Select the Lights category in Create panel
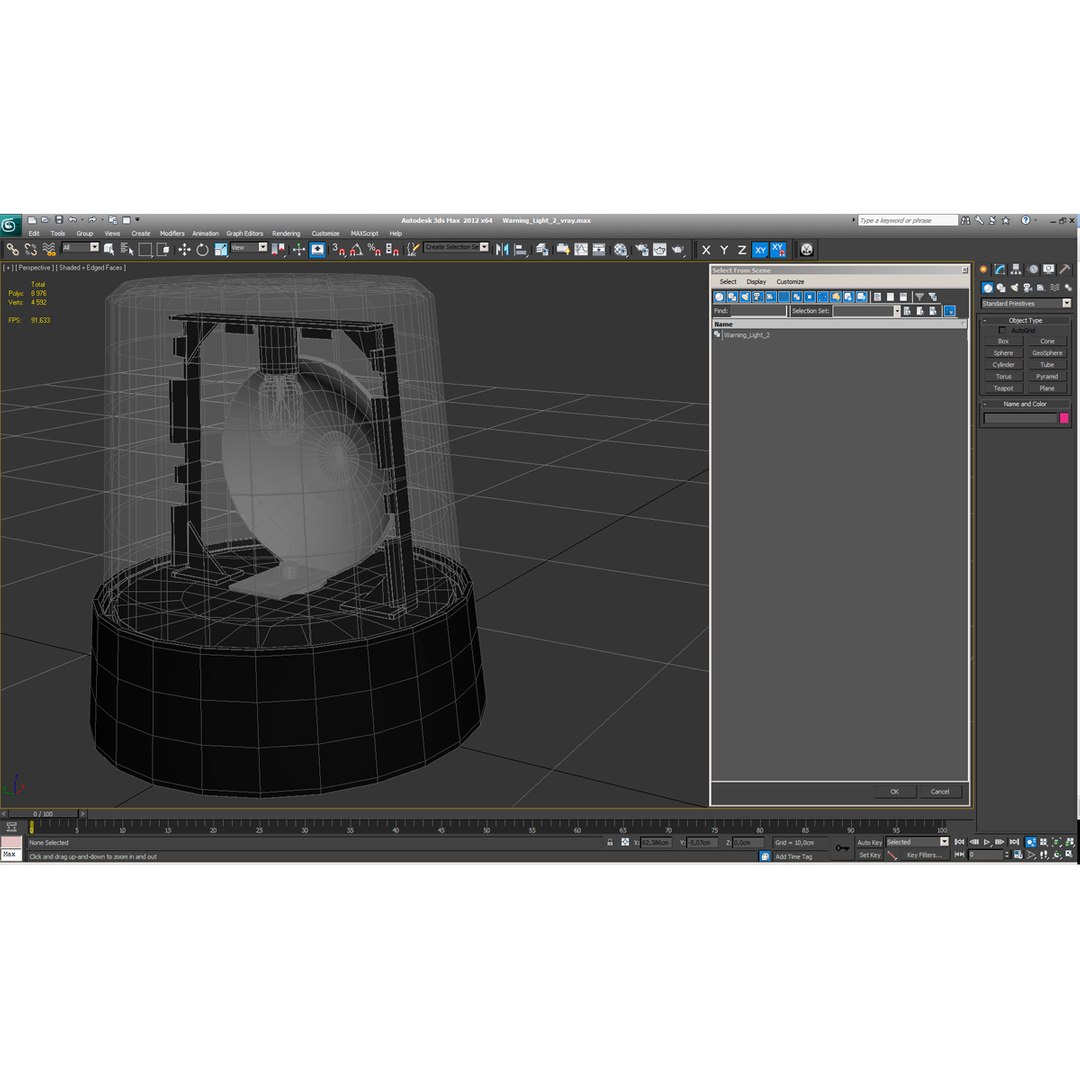The width and height of the screenshot is (1080, 1080). pyautogui.click(x=1014, y=288)
